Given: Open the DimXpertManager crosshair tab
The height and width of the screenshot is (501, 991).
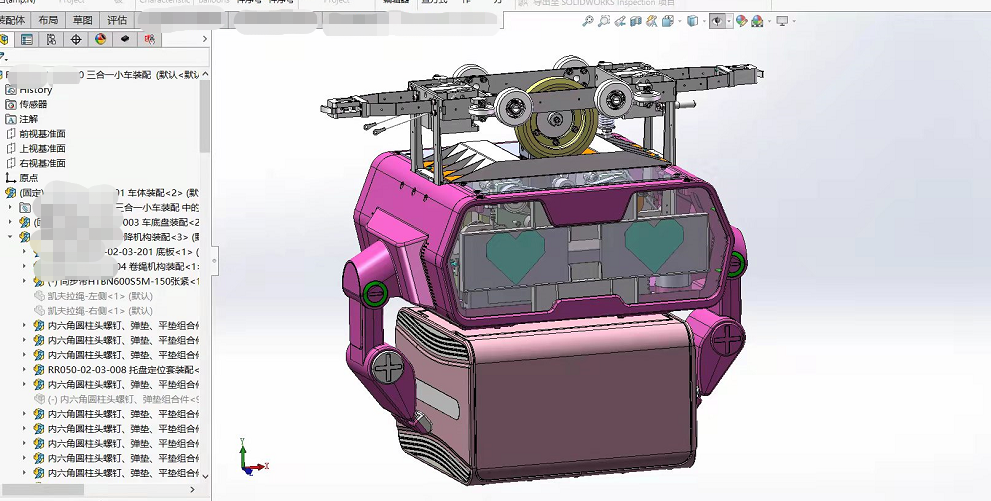Looking at the screenshot, I should click(x=76, y=40).
